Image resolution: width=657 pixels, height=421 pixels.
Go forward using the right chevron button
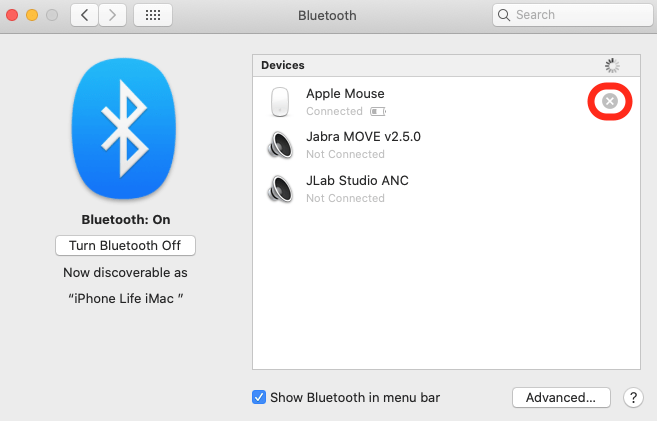point(112,15)
